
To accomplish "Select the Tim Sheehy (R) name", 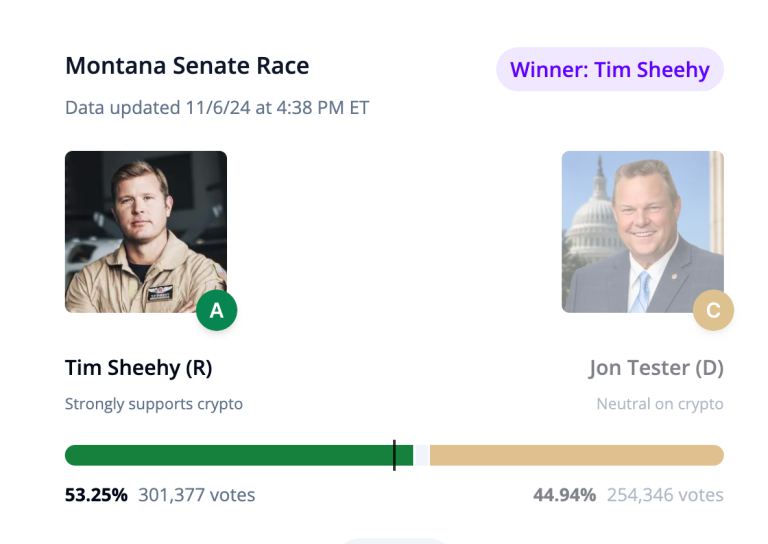I will click(138, 368).
